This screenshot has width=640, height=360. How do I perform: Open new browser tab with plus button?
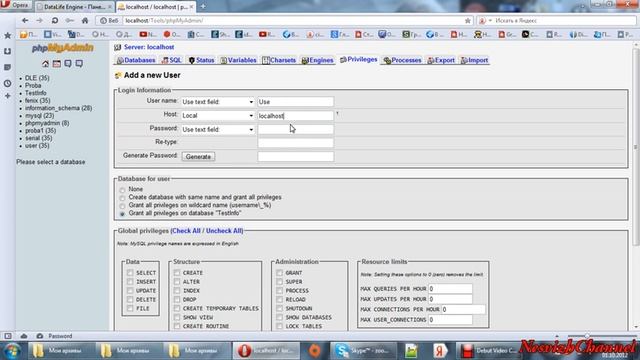click(203, 7)
